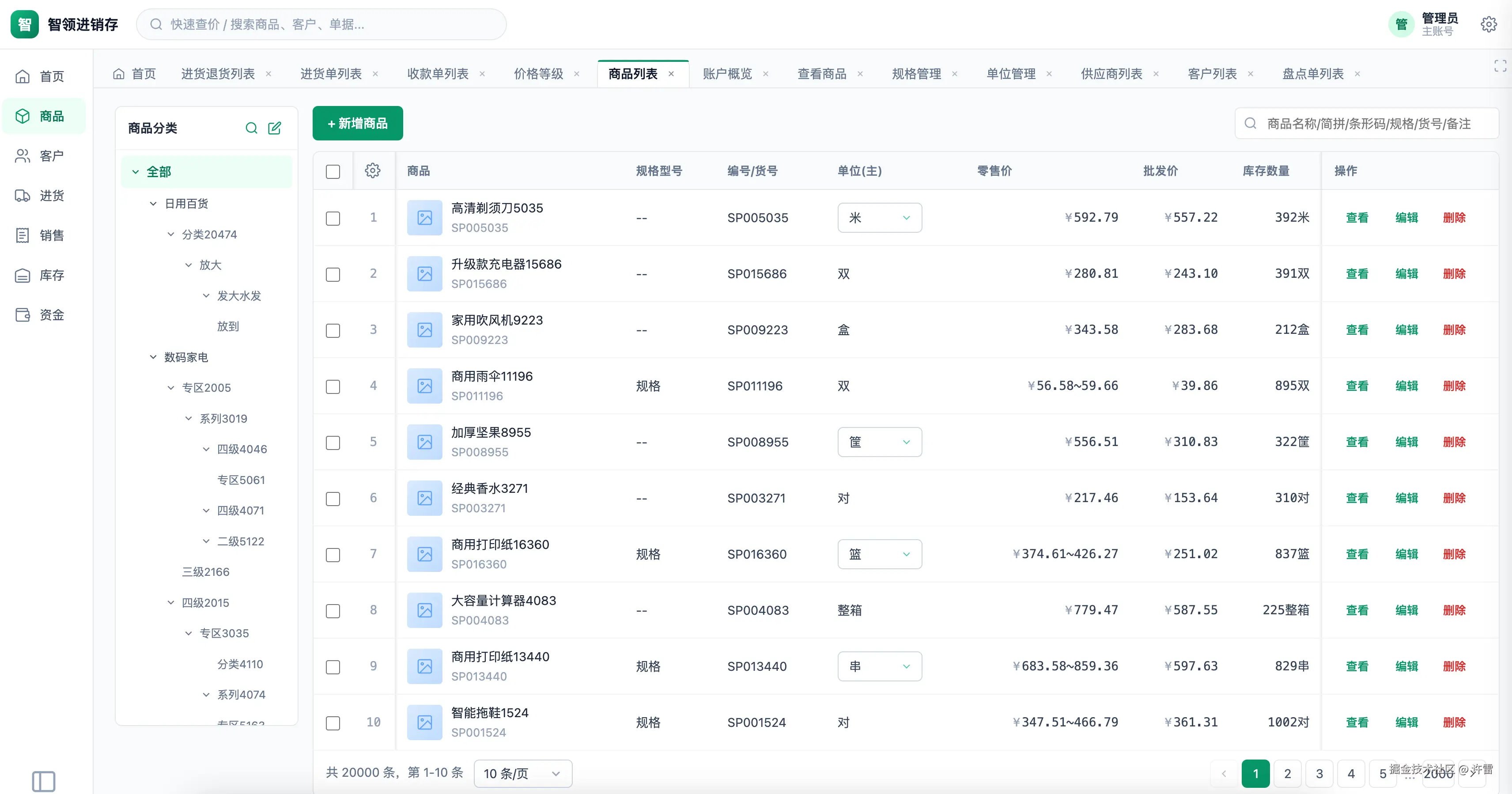Focus the 快速查价 global search box
The width and height of the screenshot is (1512, 794).
pyautogui.click(x=321, y=24)
